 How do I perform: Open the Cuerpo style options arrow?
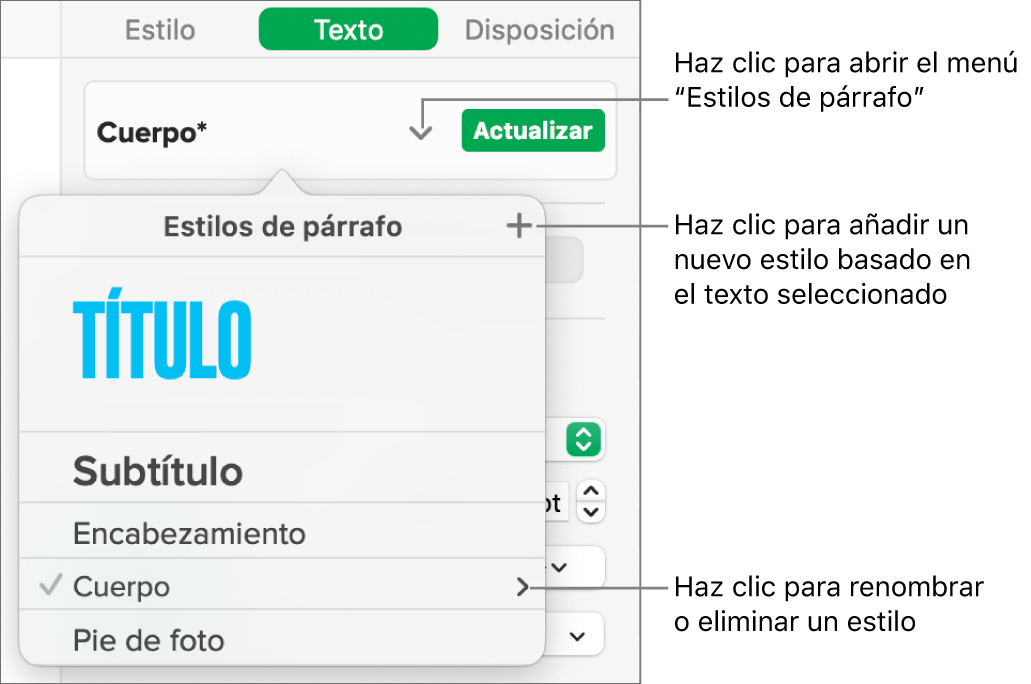tap(523, 587)
